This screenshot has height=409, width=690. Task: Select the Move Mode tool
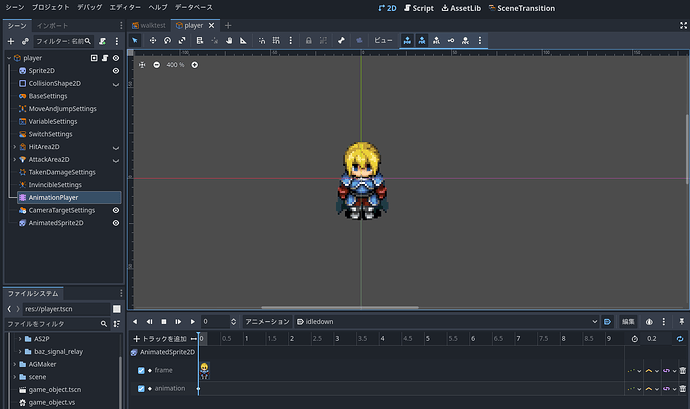[153, 41]
